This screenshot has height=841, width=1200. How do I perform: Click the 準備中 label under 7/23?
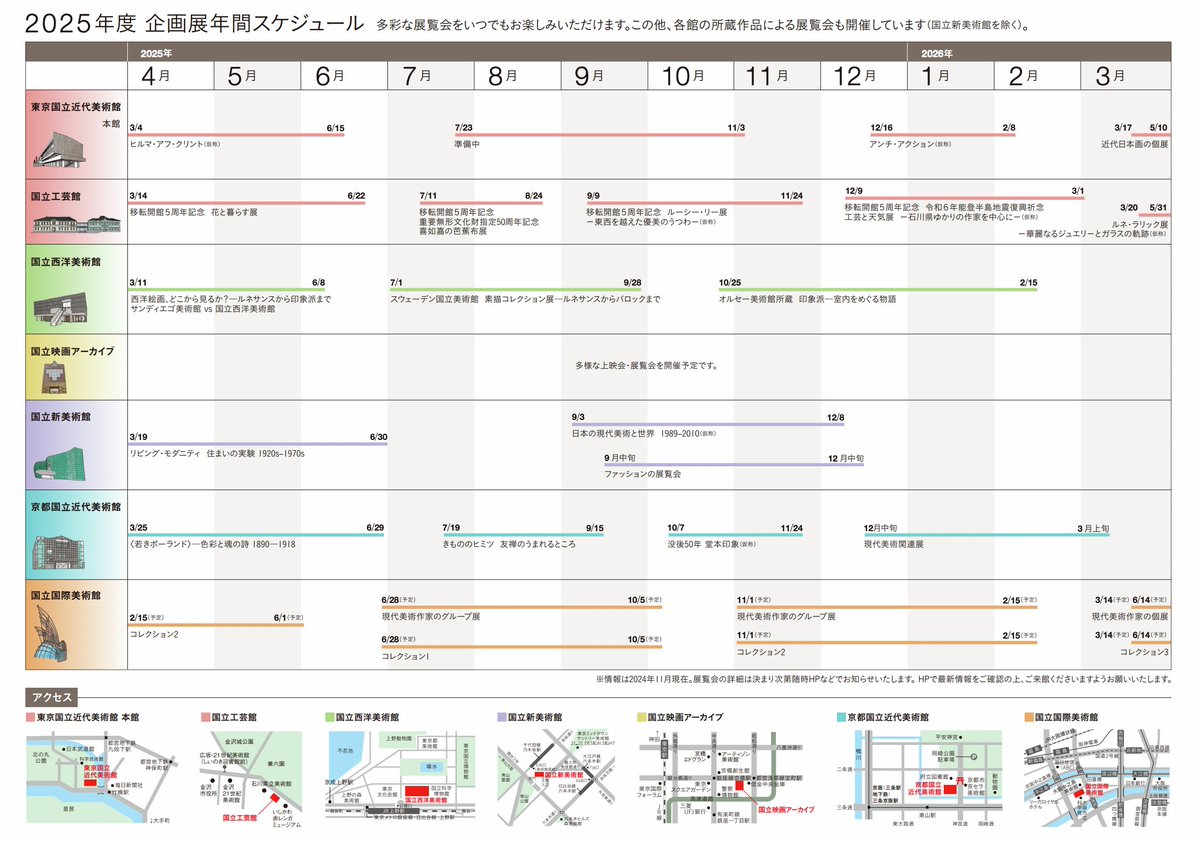[x=468, y=144]
